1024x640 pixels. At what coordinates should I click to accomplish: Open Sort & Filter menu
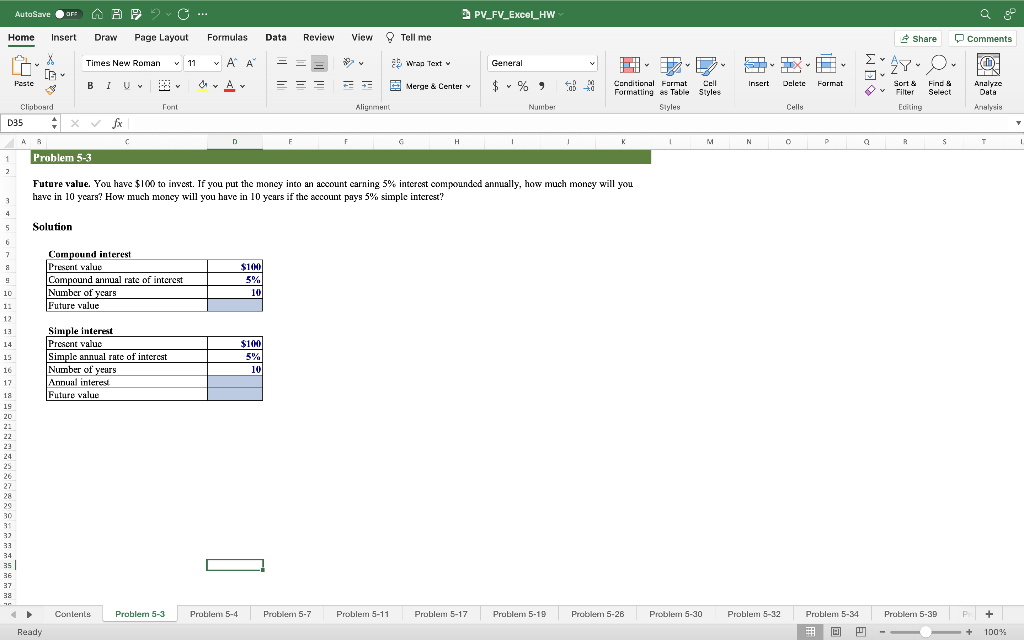[x=904, y=76]
